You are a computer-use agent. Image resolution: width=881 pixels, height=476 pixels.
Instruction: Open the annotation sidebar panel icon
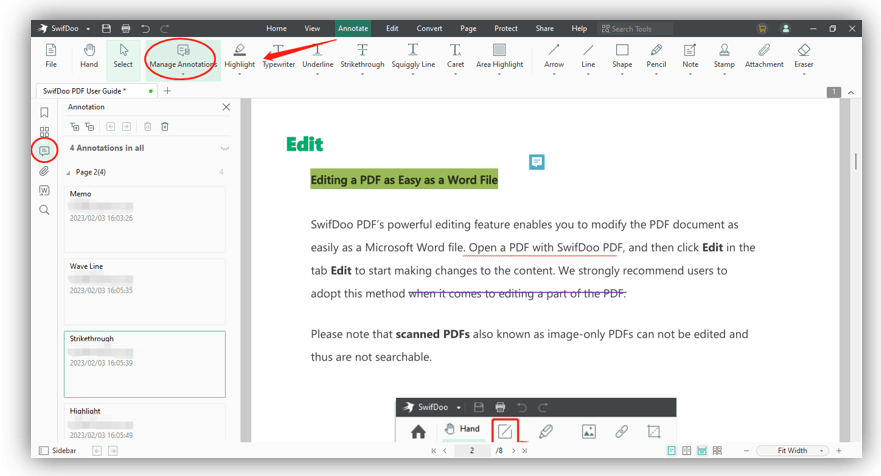(44, 151)
